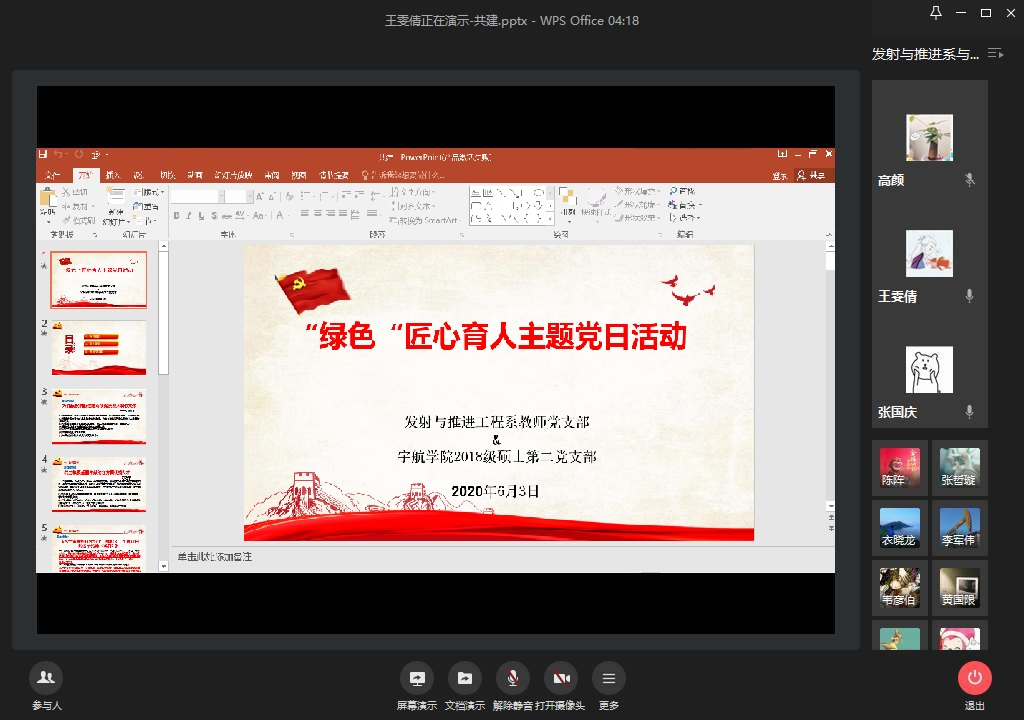Collapse the participant sidebar list icon
Image resolution: width=1024 pixels, height=723 pixels.
(x=995, y=53)
